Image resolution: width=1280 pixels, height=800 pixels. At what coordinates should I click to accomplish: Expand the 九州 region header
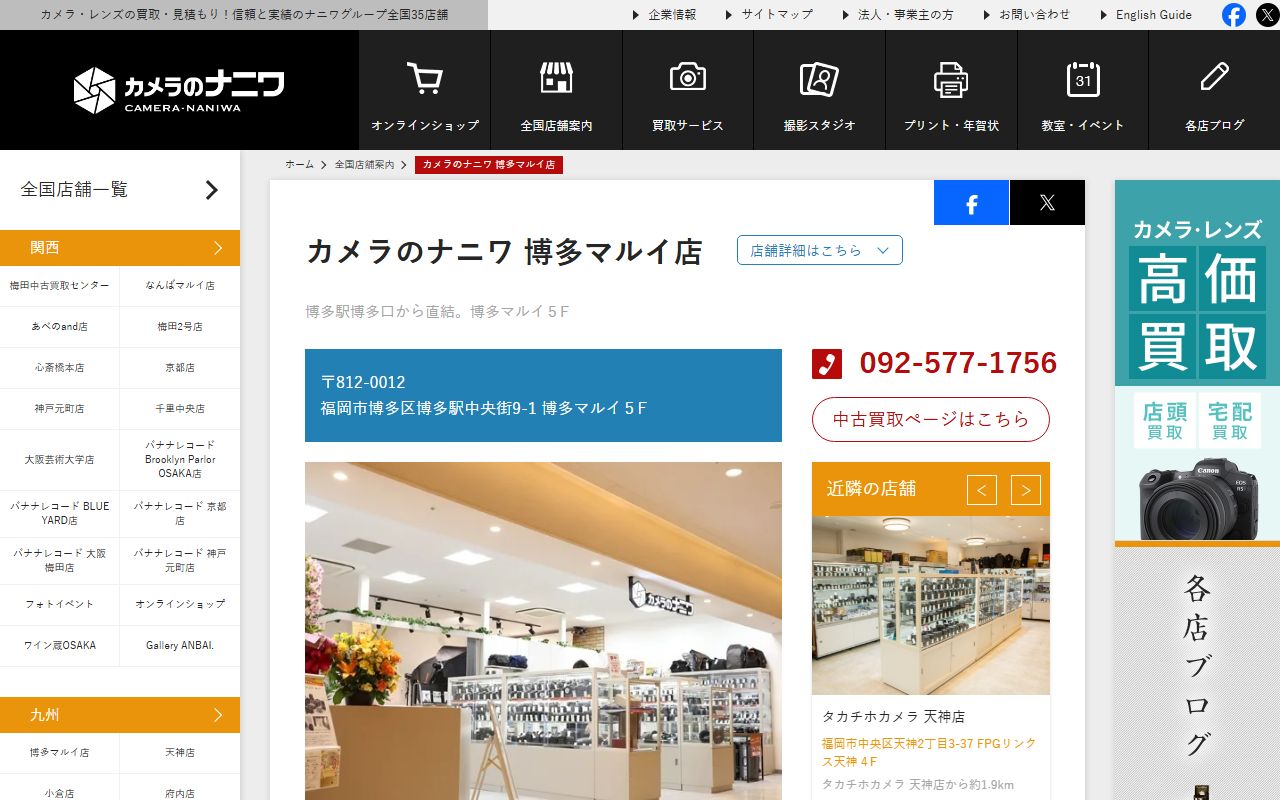pyautogui.click(x=120, y=715)
